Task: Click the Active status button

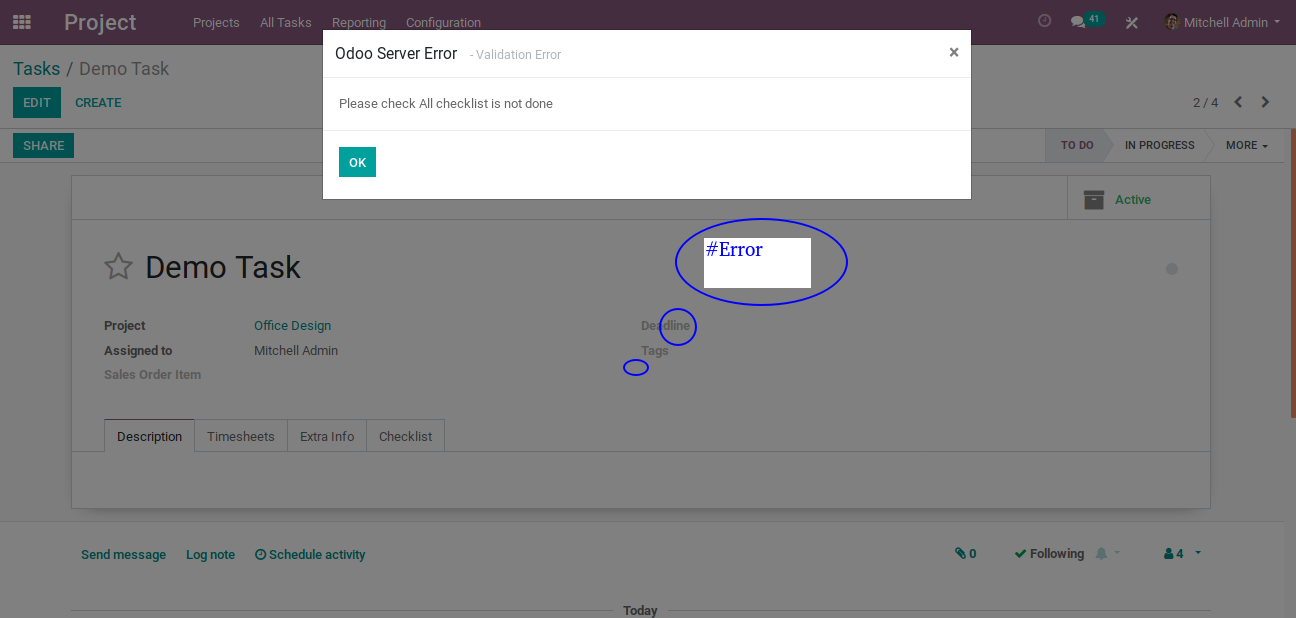Action: click(x=1139, y=199)
